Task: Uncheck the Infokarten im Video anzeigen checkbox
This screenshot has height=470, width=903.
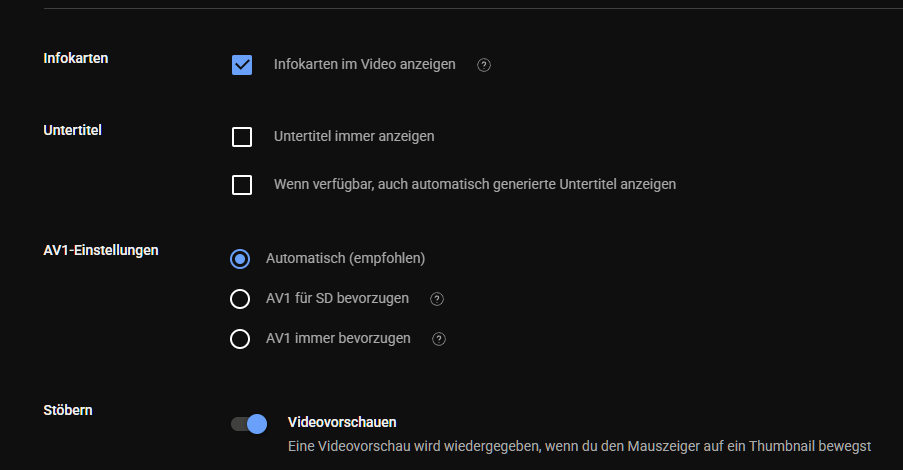Action: [241, 65]
